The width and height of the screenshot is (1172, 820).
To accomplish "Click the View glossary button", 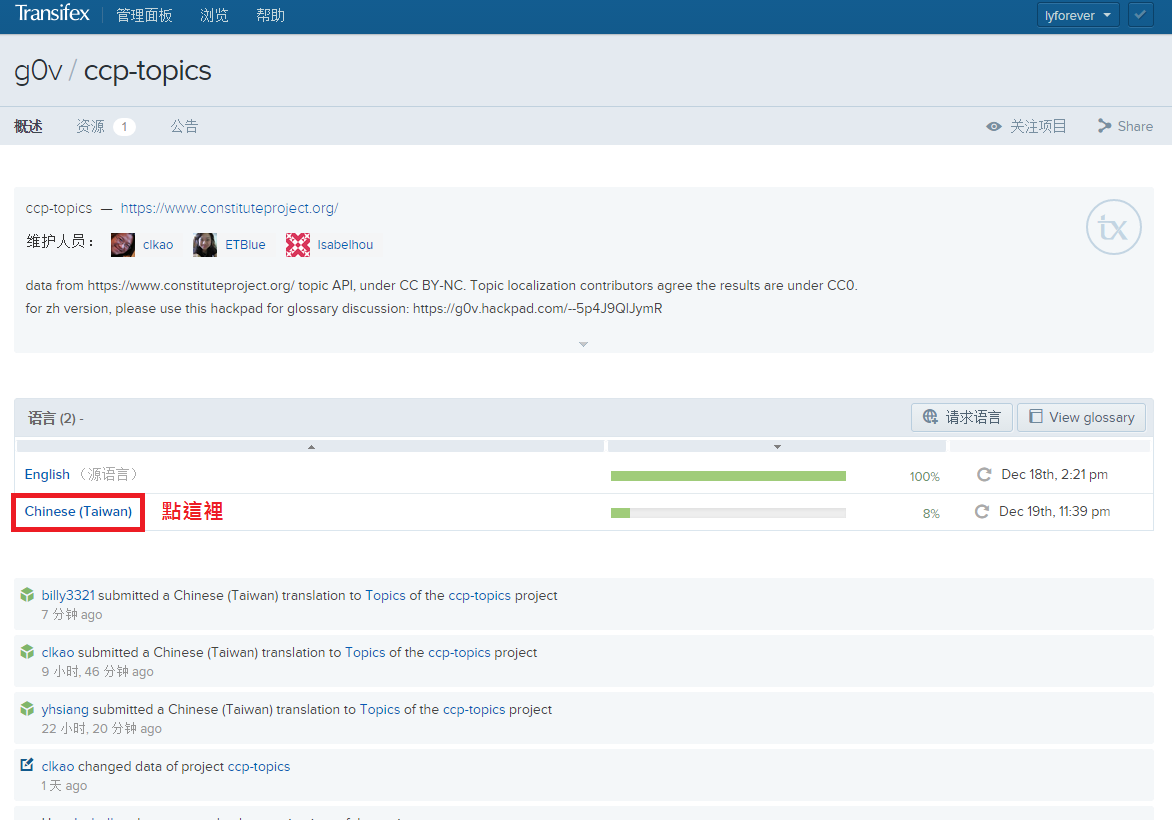I will pyautogui.click(x=1081, y=417).
